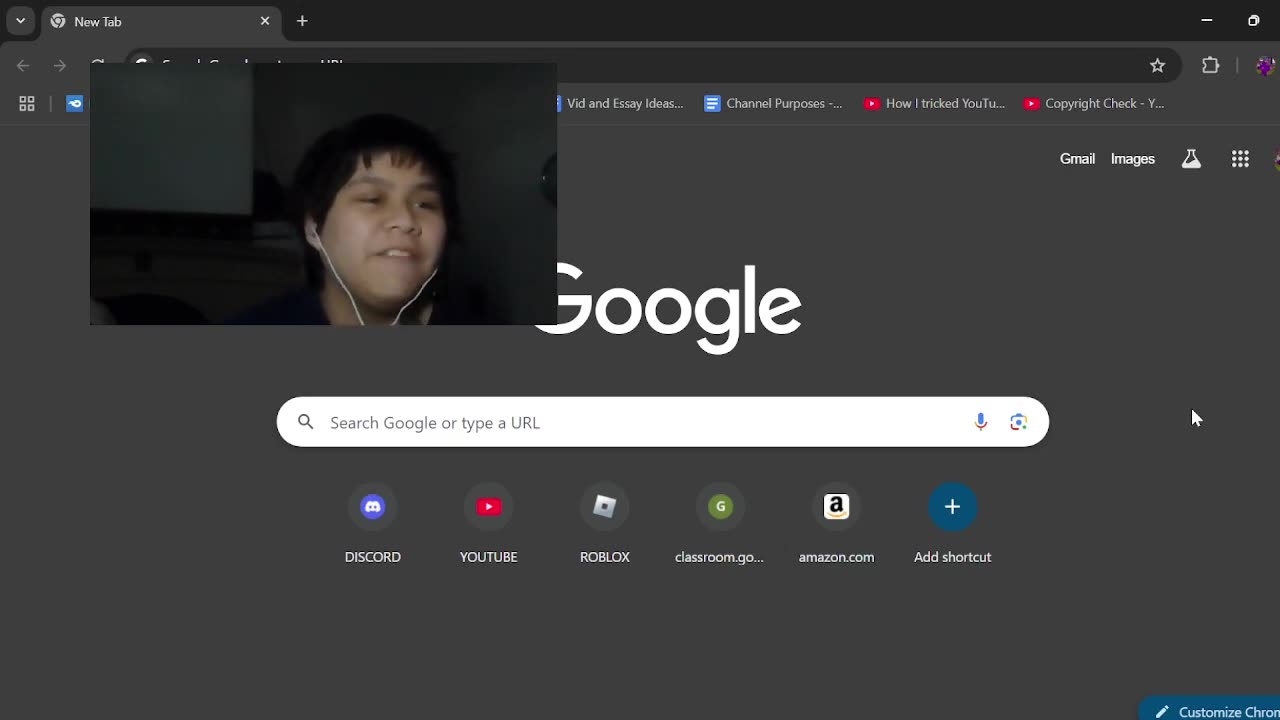Click the webcam overlay video
This screenshot has height=720, width=1280.
(323, 194)
